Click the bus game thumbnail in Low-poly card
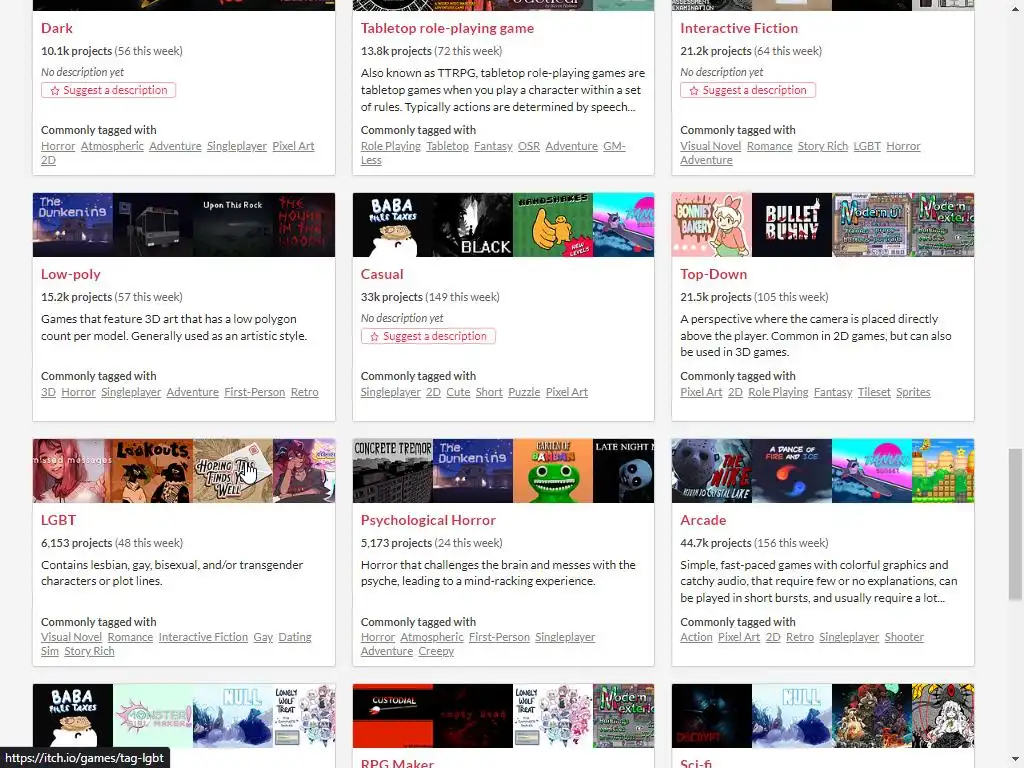This screenshot has width=1024, height=768. point(153,225)
